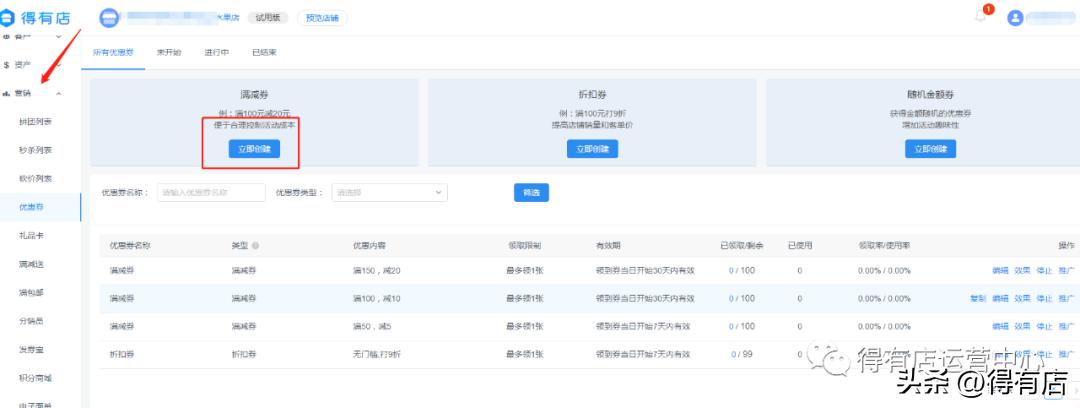Open the user account avatar

click(1015, 18)
